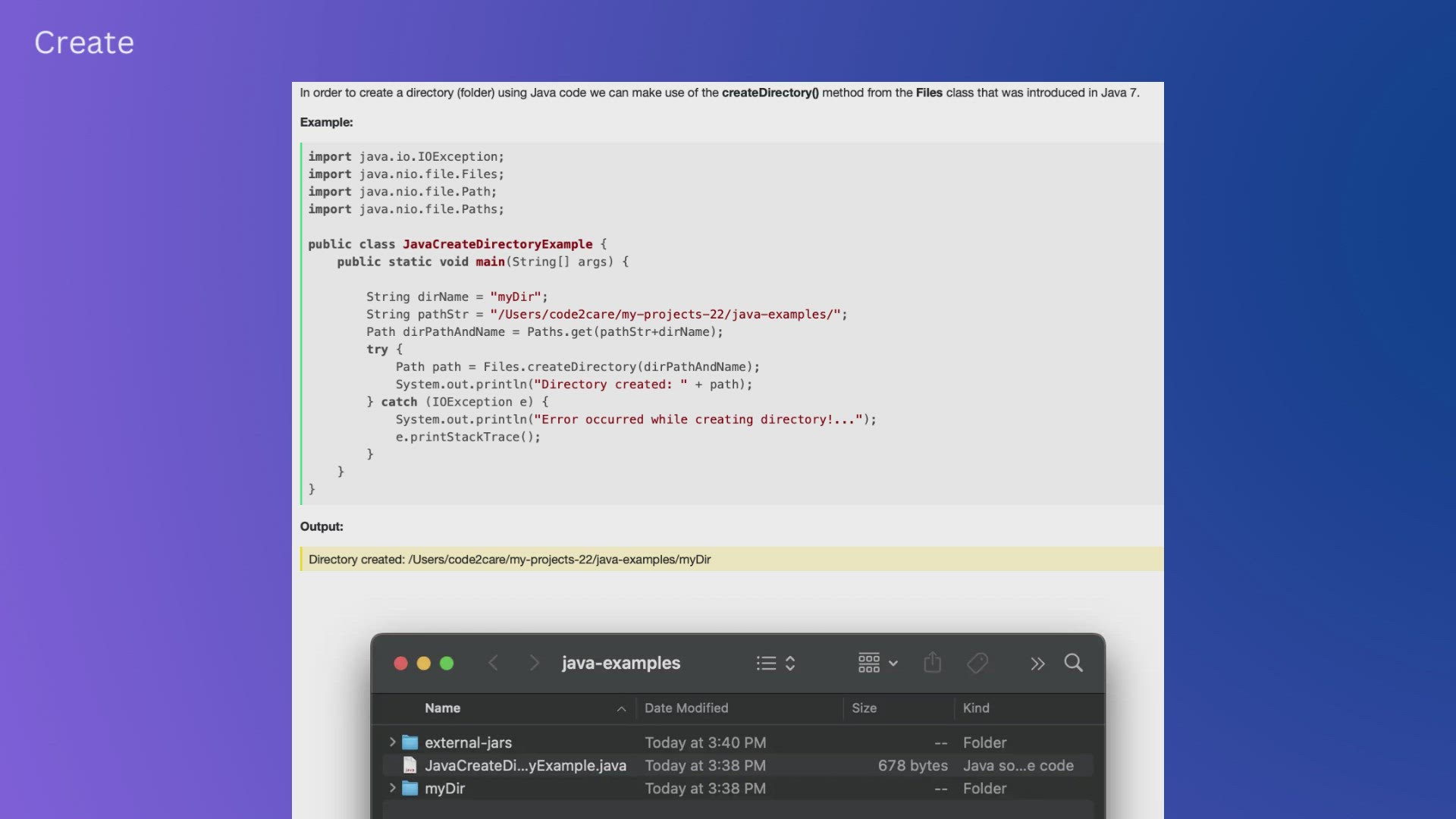Click the "Error occurred while creating directory" string
Image resolution: width=1456 pixels, height=819 pixels.
pos(698,419)
